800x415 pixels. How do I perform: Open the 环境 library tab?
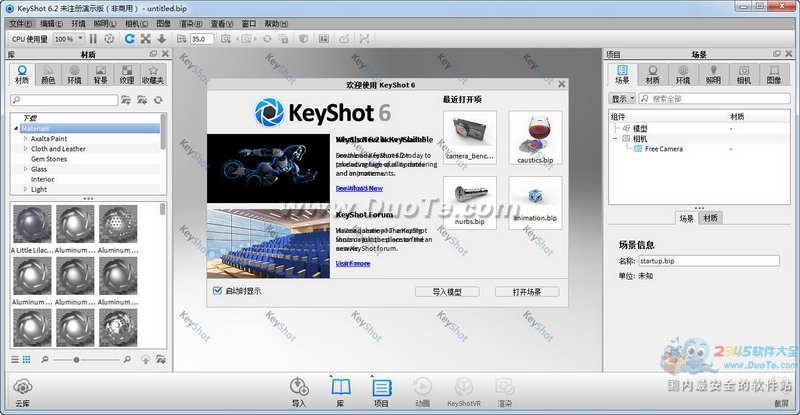click(x=74, y=75)
